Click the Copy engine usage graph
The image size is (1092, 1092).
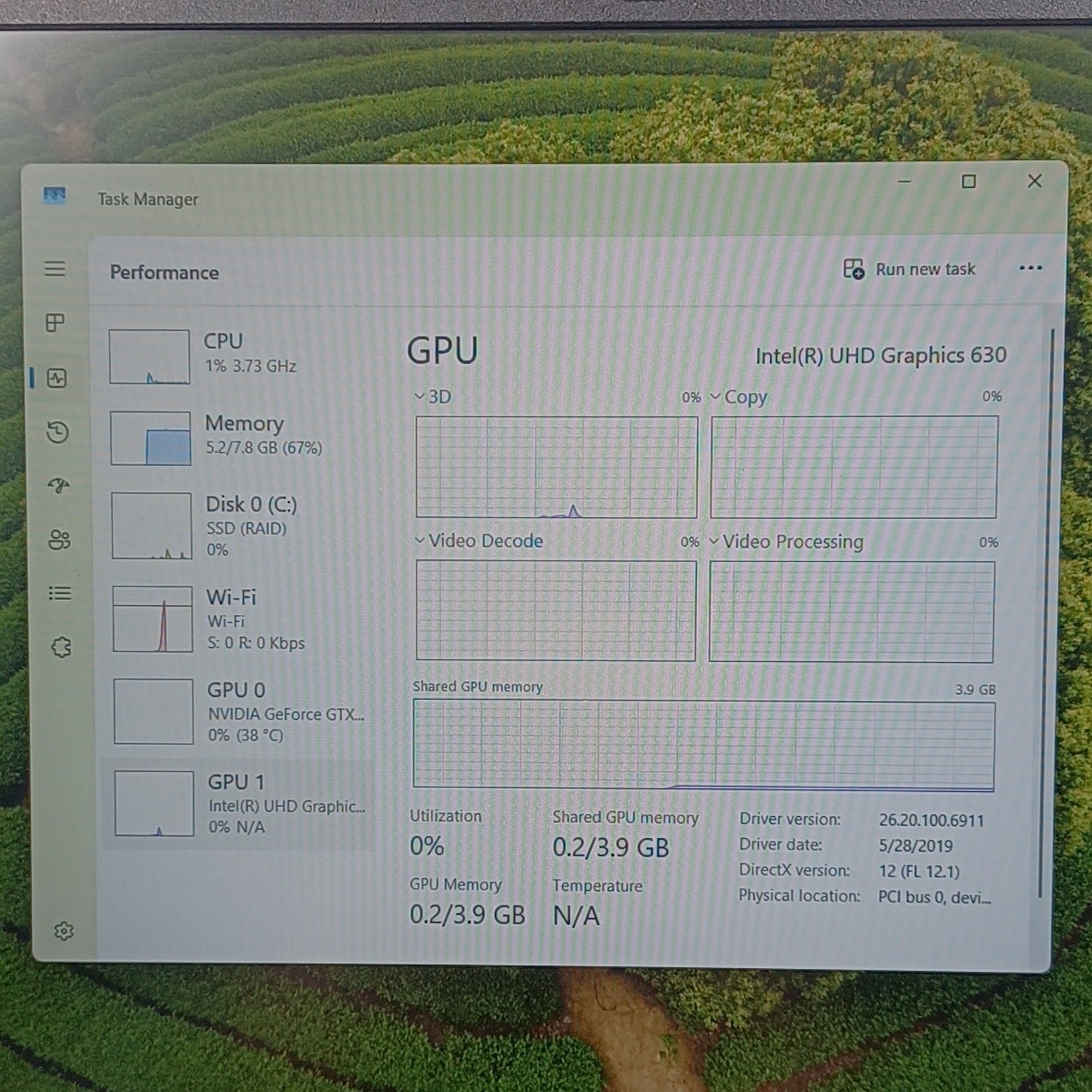[x=854, y=467]
